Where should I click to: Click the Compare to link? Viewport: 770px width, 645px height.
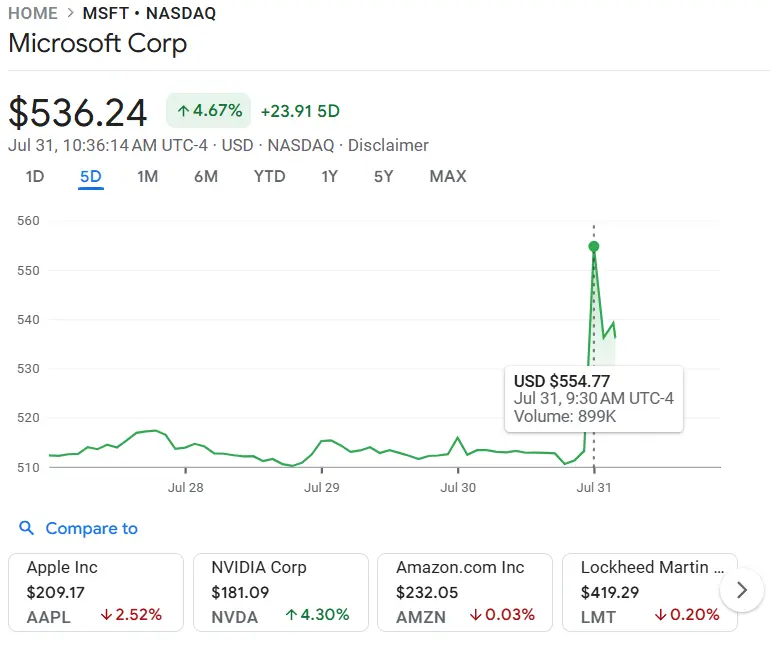(x=91, y=529)
